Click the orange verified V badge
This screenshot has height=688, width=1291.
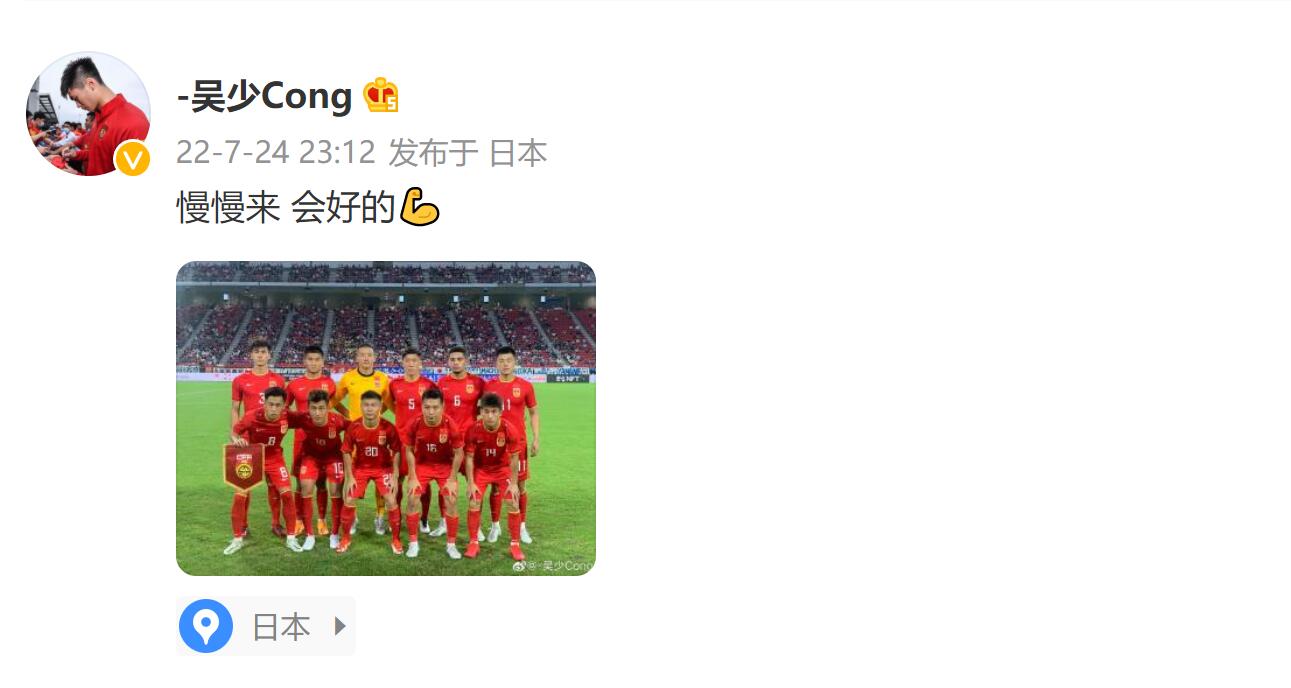[x=133, y=159]
